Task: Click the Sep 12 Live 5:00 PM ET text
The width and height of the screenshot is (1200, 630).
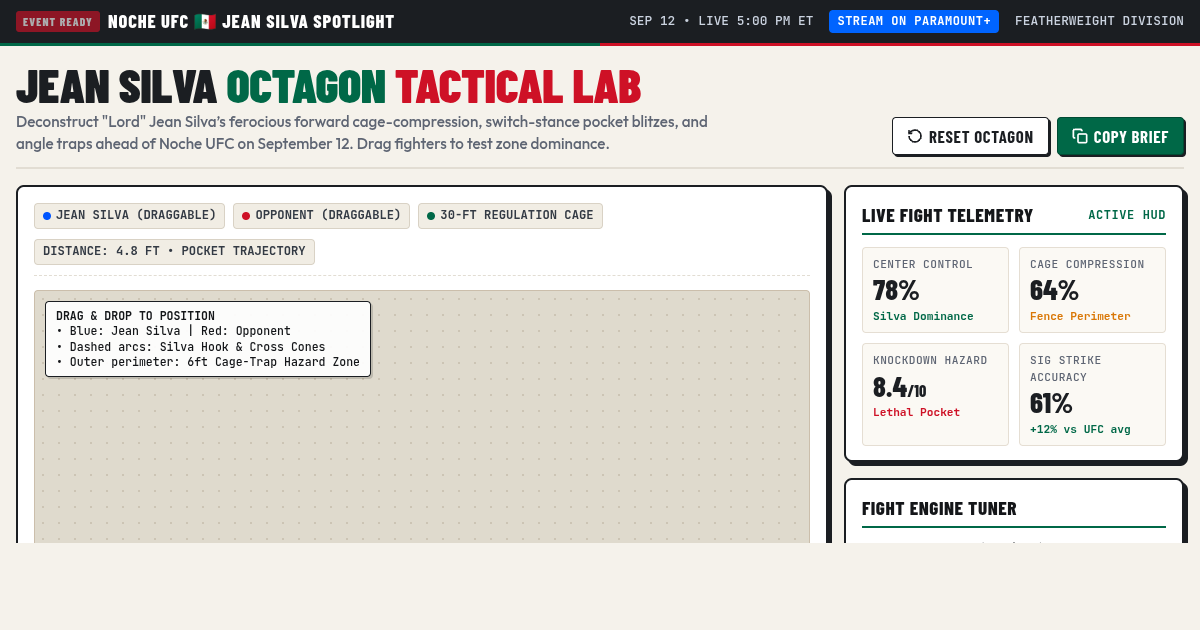Action: tap(721, 21)
